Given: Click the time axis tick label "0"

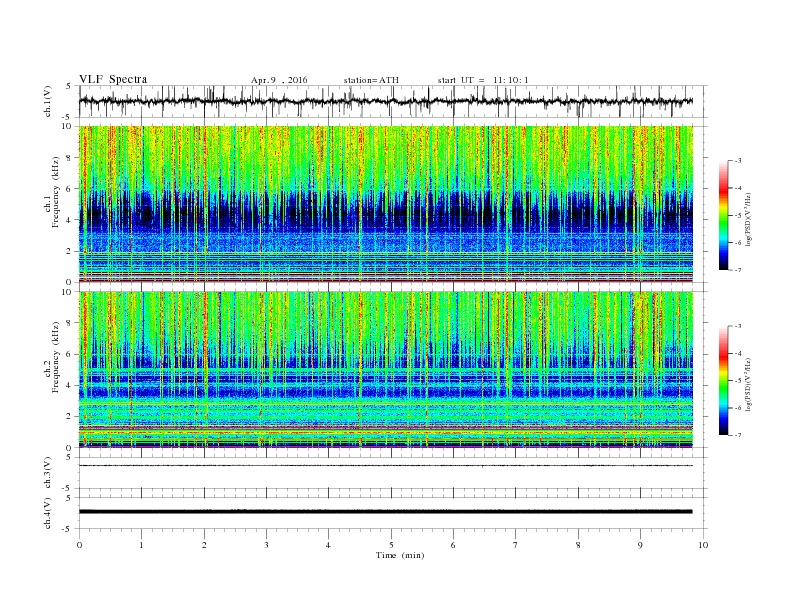Looking at the screenshot, I should coord(79,545).
